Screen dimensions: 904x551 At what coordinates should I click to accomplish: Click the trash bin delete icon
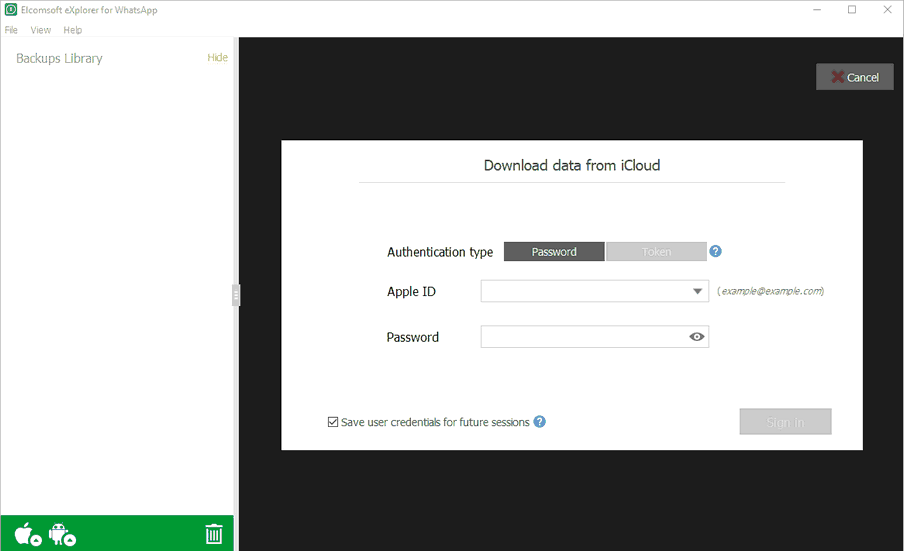click(x=214, y=534)
